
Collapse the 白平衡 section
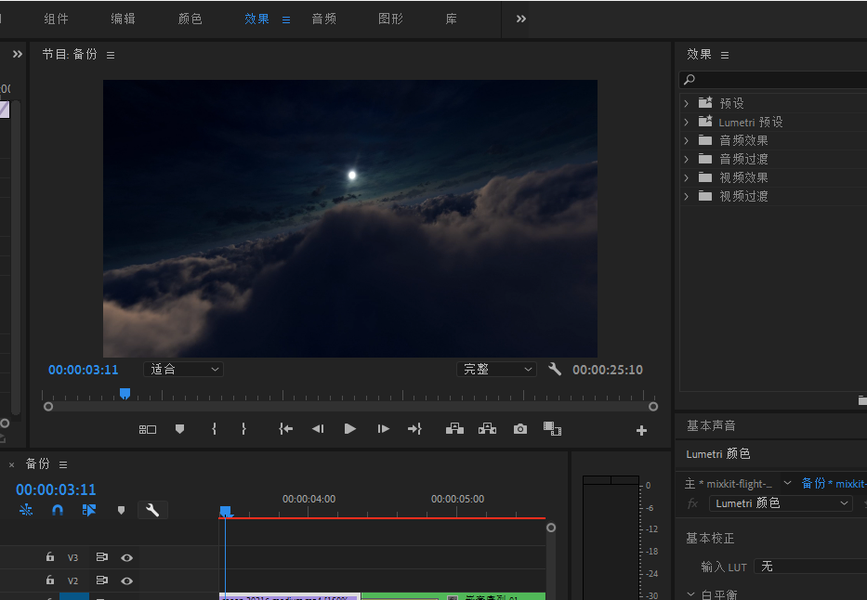[691, 594]
